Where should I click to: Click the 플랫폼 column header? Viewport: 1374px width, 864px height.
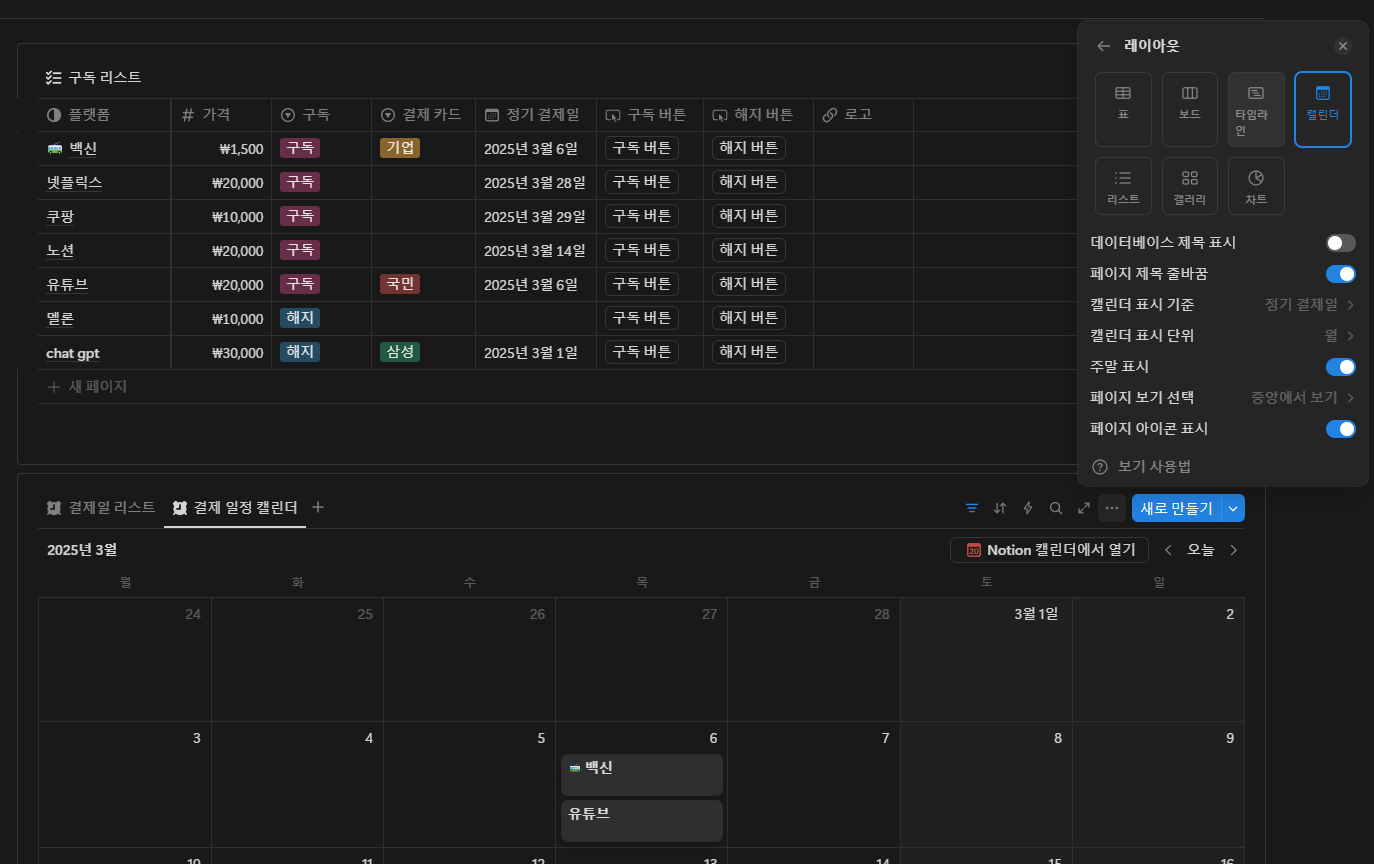[x=104, y=115]
